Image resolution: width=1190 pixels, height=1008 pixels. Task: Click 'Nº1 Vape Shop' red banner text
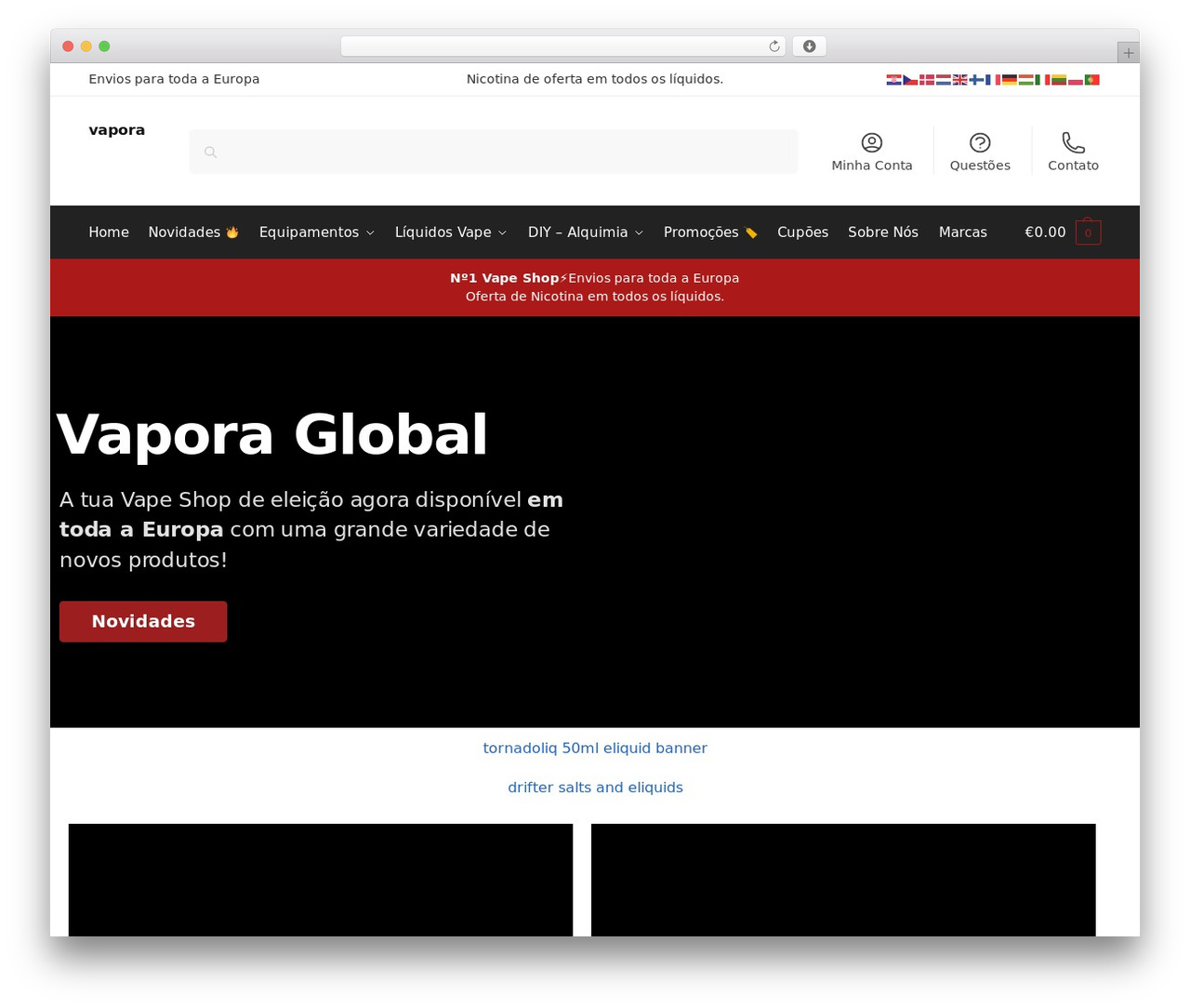[x=504, y=278]
